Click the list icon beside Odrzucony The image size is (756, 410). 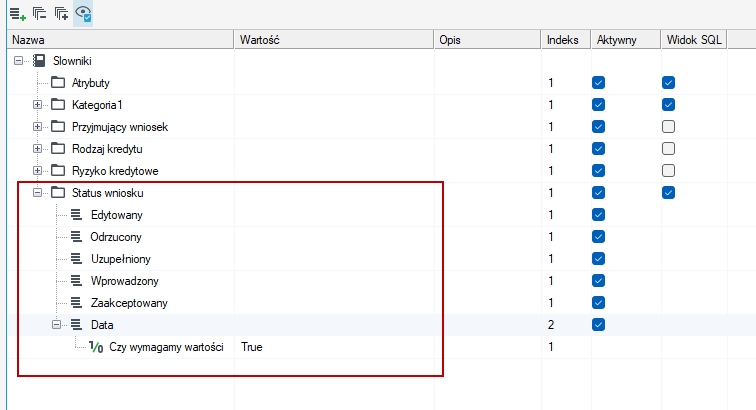(77, 237)
